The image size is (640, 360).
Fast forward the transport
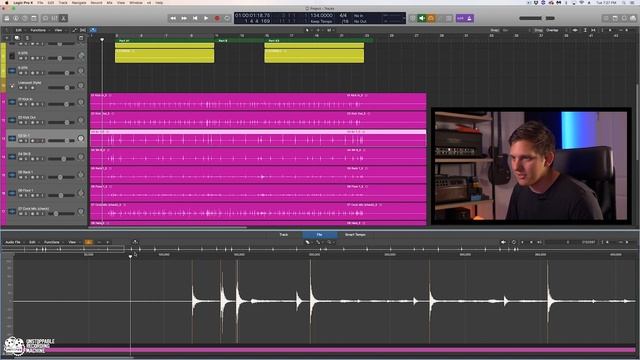(184, 18)
